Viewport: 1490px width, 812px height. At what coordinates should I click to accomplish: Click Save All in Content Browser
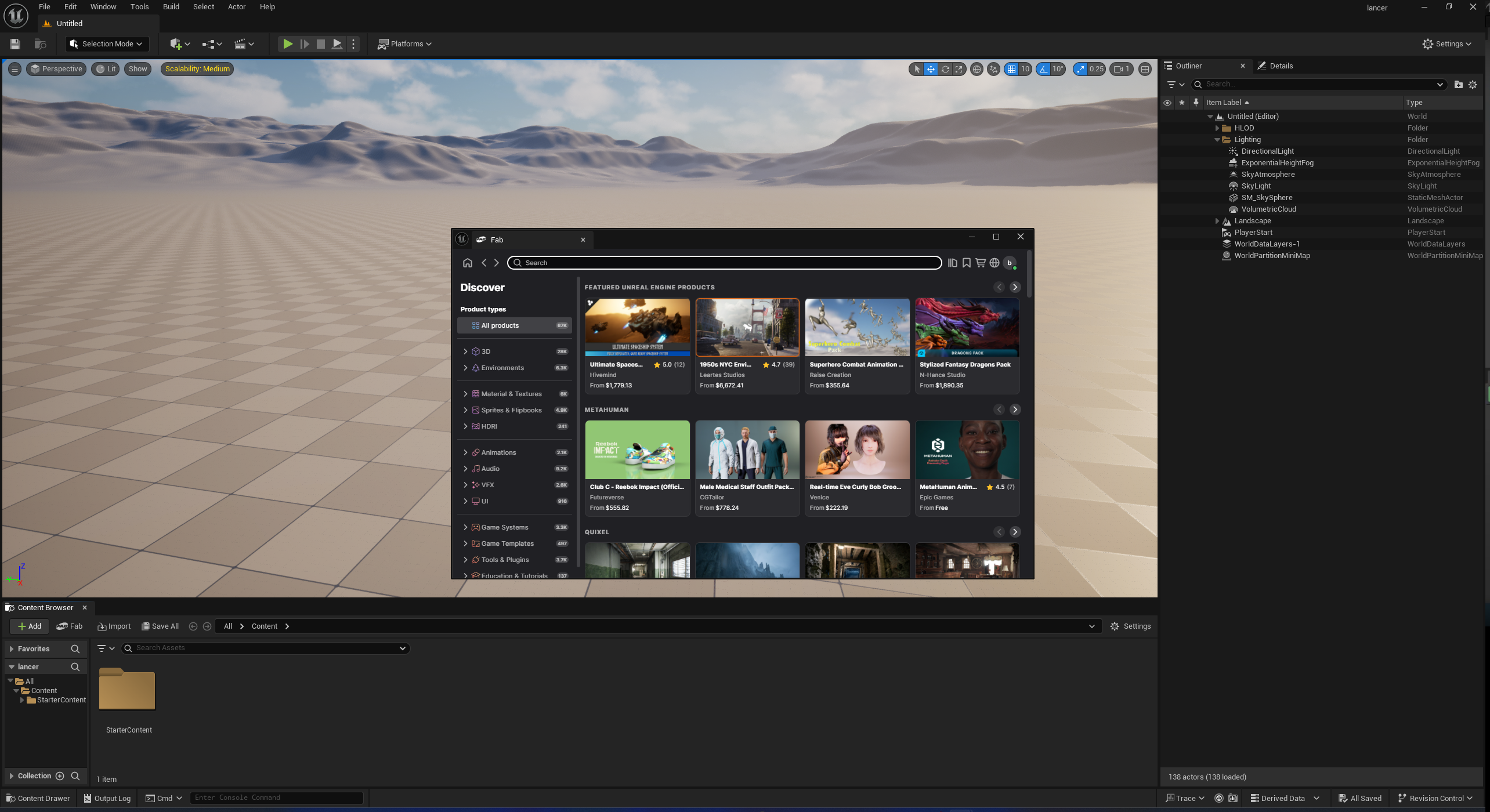160,626
